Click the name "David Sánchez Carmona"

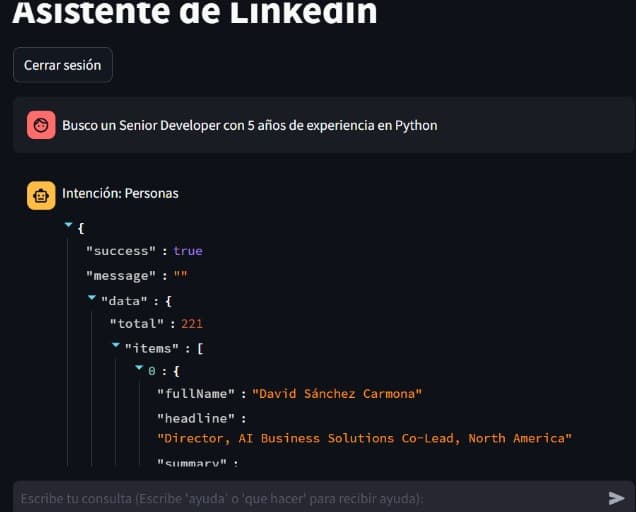coord(337,394)
